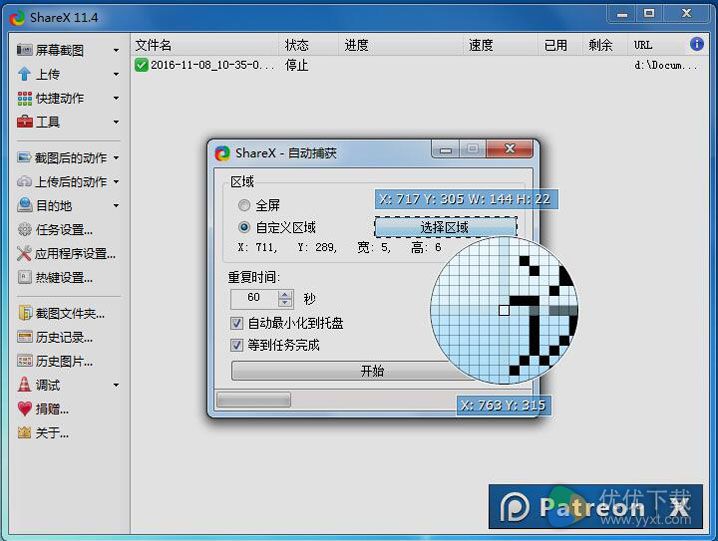Expand the 工具 dropdown arrow
The image size is (718, 541).
coord(116,122)
